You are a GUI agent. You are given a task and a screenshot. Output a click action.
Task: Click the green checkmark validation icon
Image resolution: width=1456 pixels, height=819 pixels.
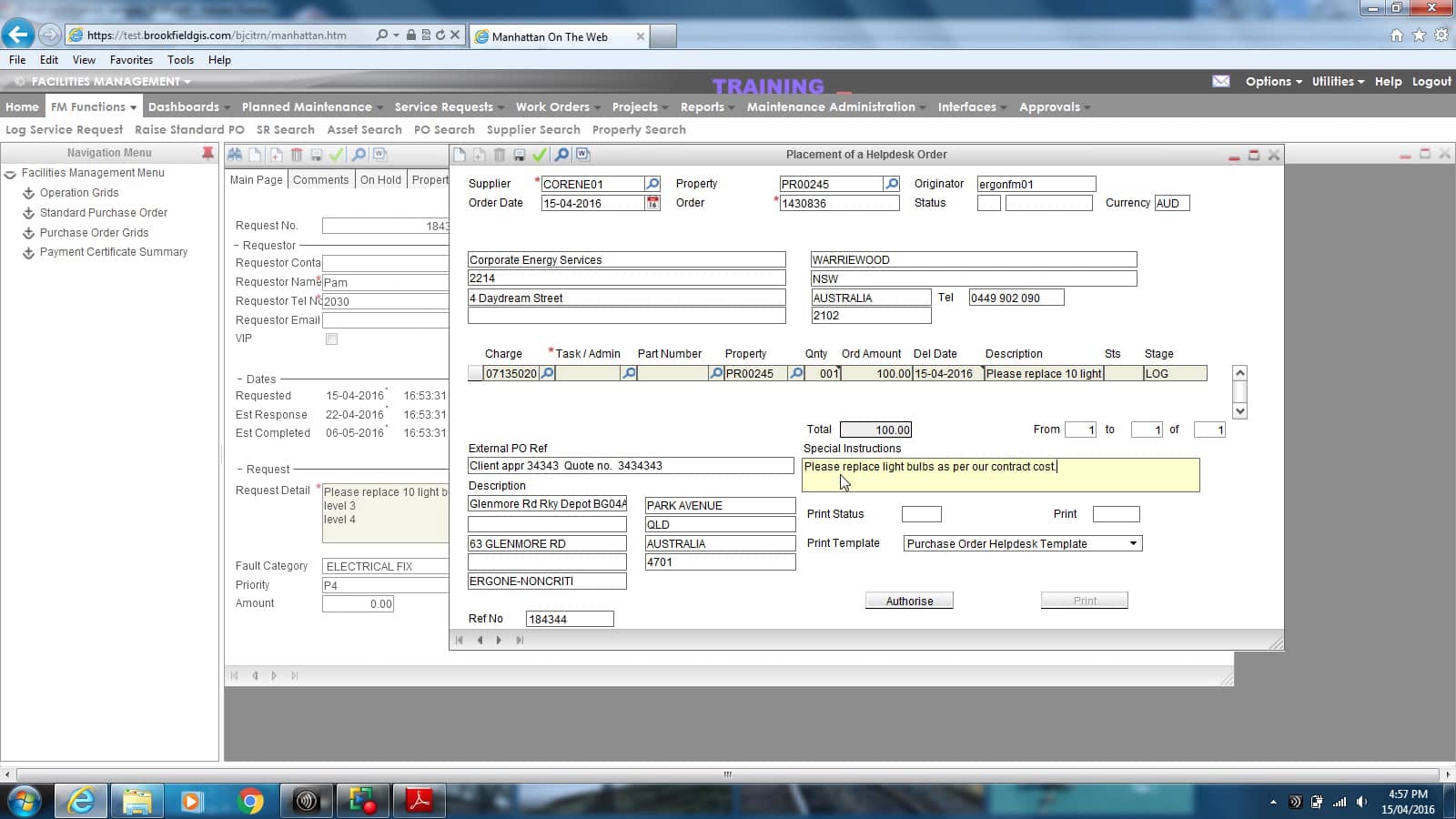click(540, 156)
